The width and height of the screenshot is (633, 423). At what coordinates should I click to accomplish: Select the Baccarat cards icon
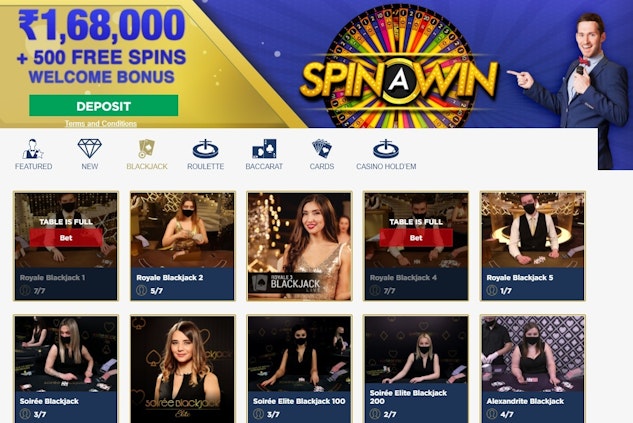tap(264, 149)
